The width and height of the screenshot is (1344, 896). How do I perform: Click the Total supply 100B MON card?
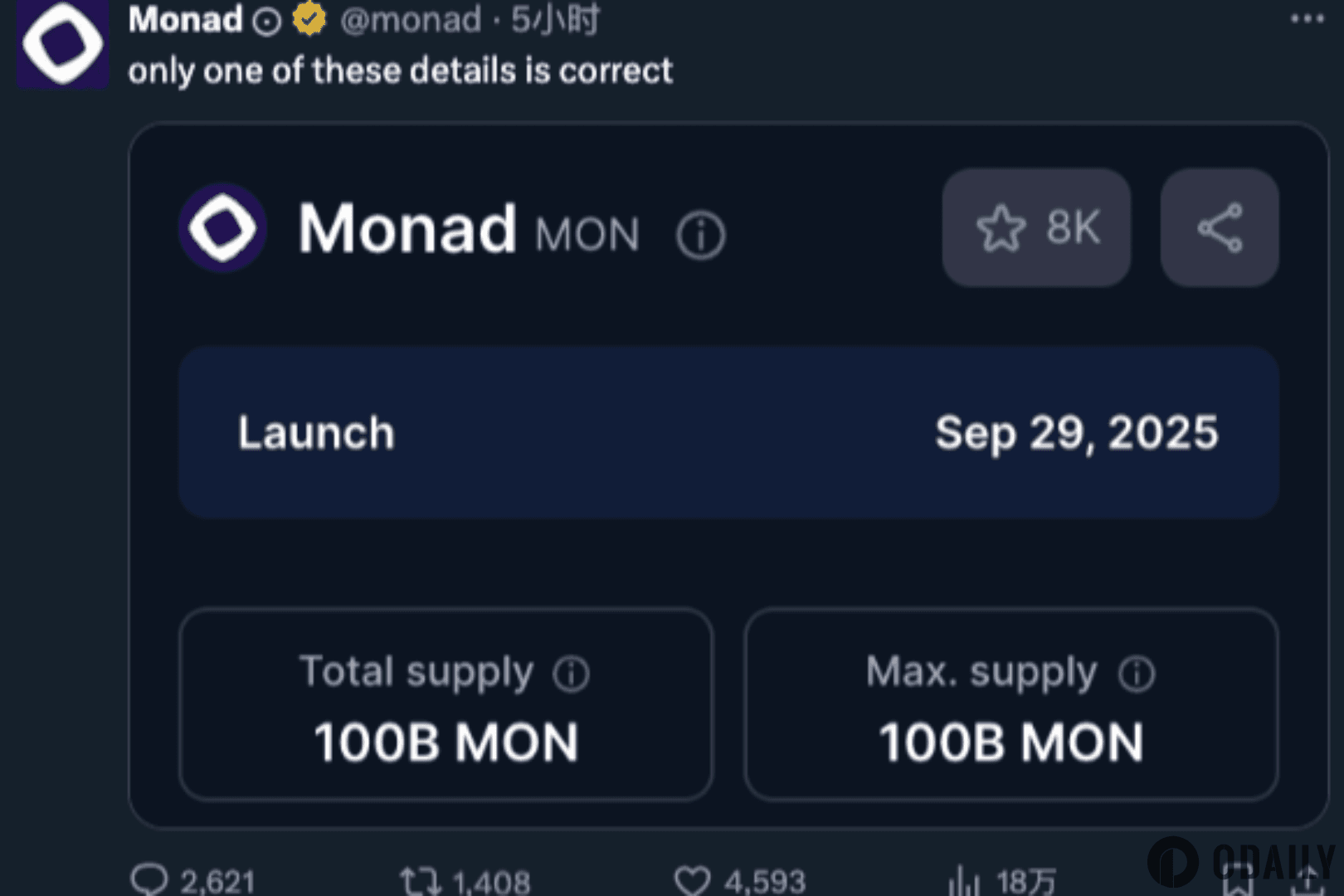[x=446, y=704]
